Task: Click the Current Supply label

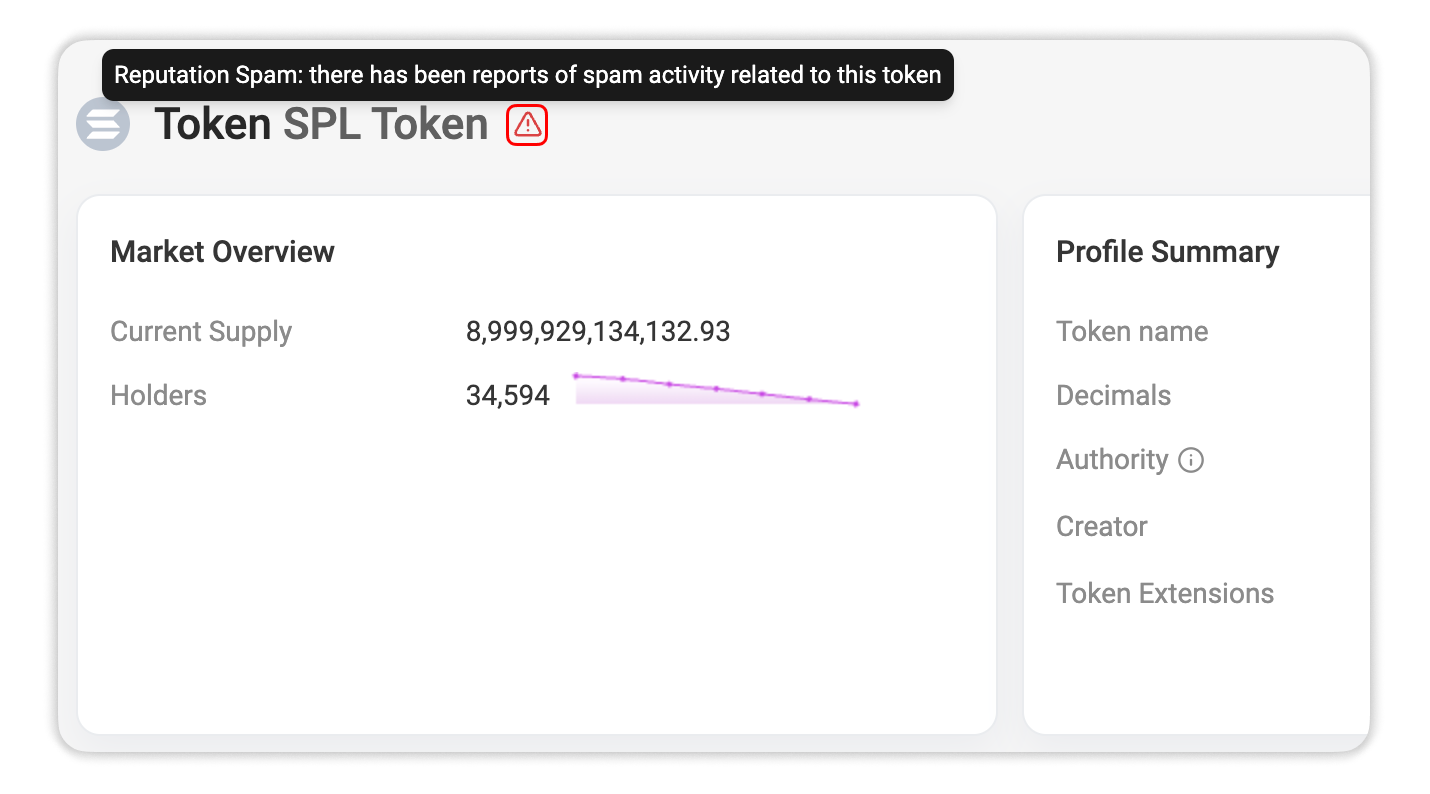Action: point(201,332)
